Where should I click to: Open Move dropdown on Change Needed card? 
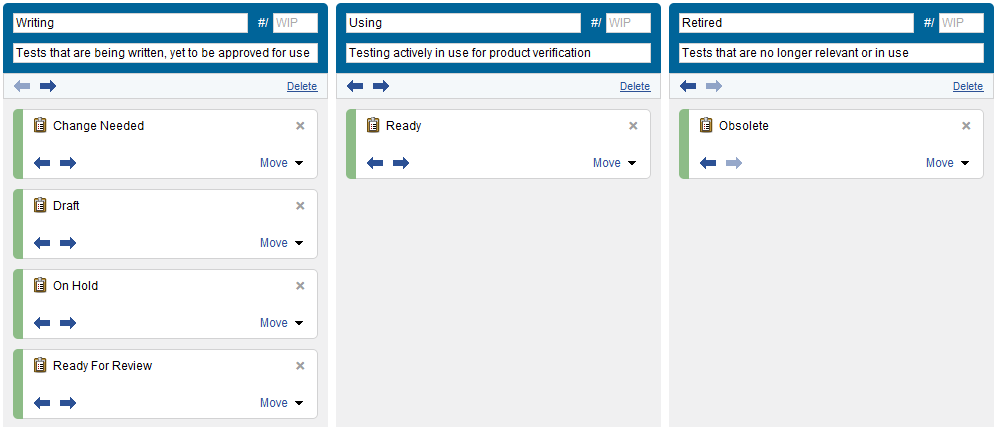click(281, 163)
